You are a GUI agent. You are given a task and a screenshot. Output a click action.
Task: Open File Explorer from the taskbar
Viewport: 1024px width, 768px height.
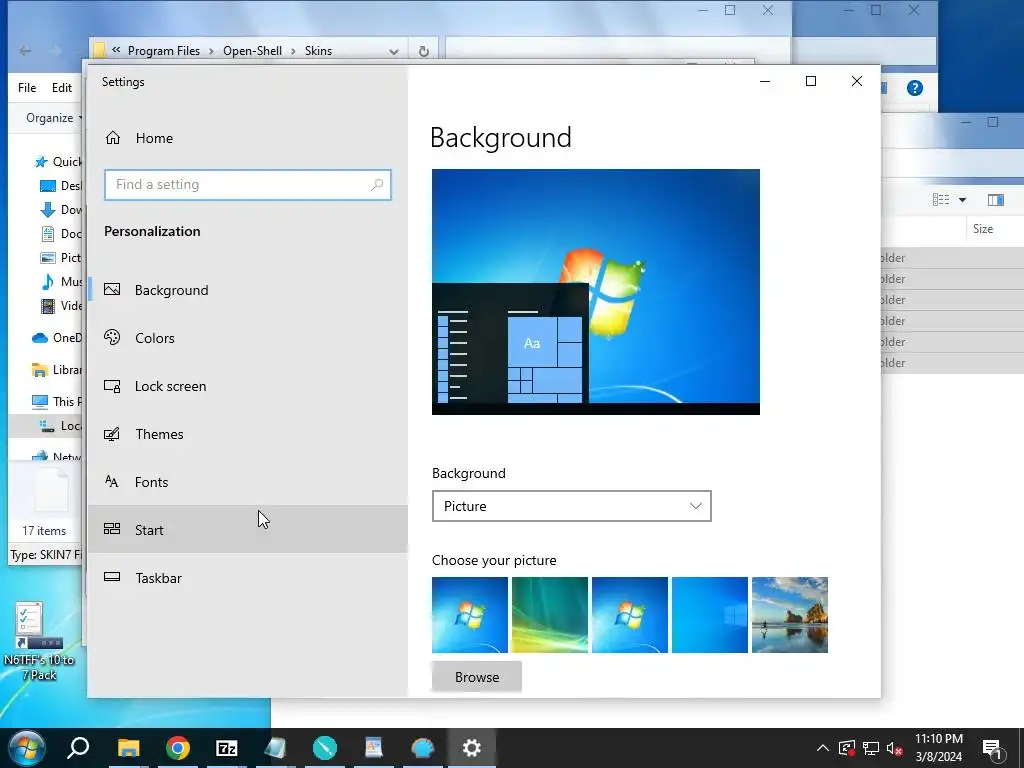click(129, 748)
